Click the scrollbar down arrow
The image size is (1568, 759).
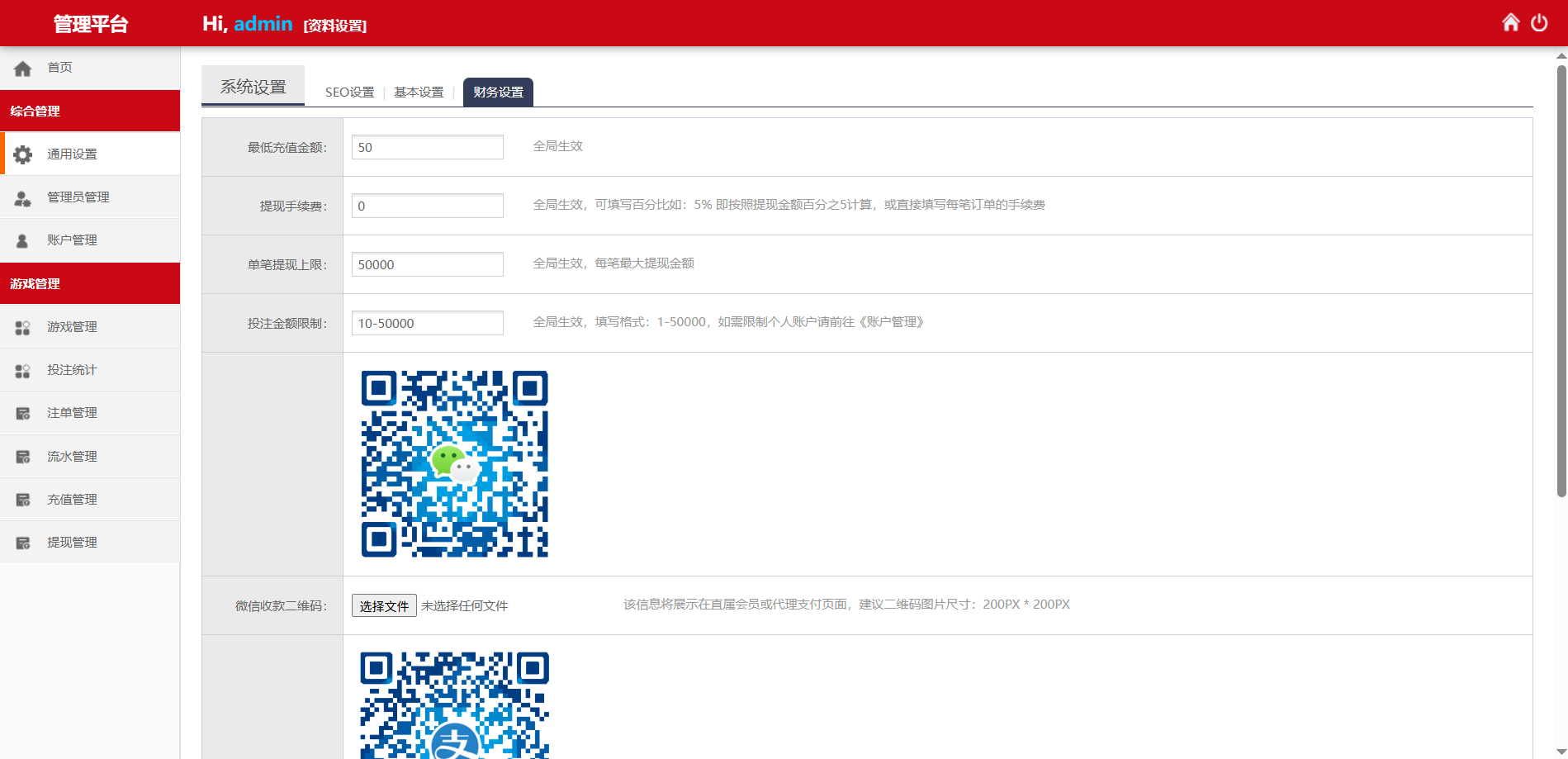[1561, 752]
